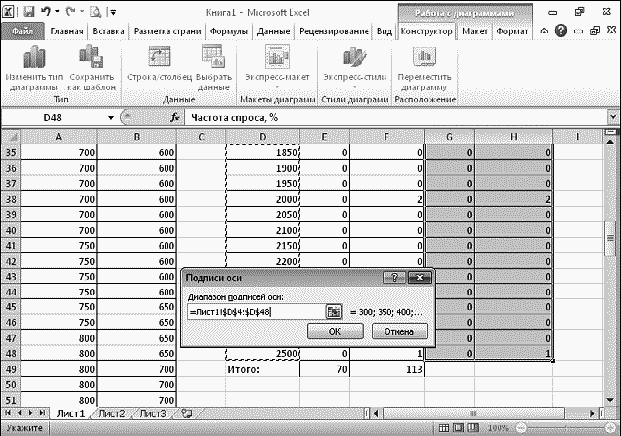Select column header D
The image size is (621, 436).
[x=262, y=135]
